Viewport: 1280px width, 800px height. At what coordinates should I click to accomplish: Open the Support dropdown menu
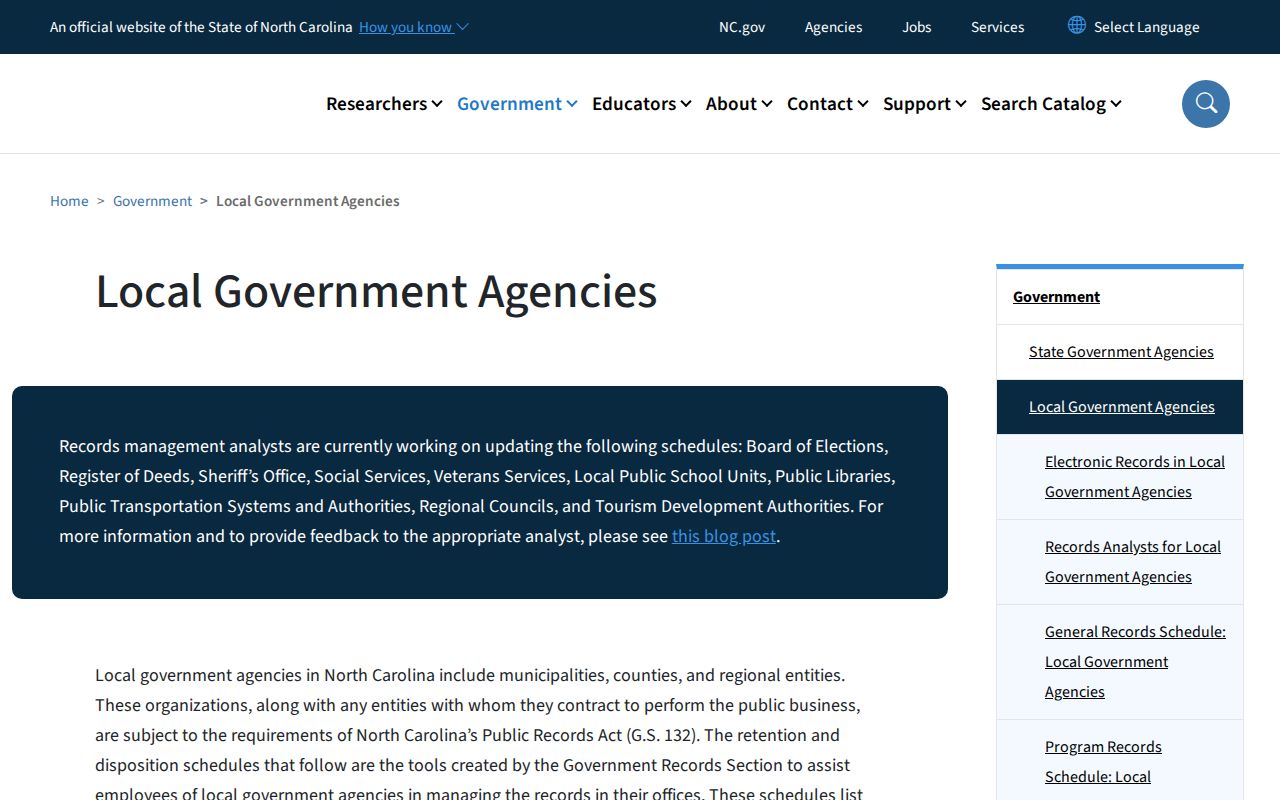coord(924,104)
